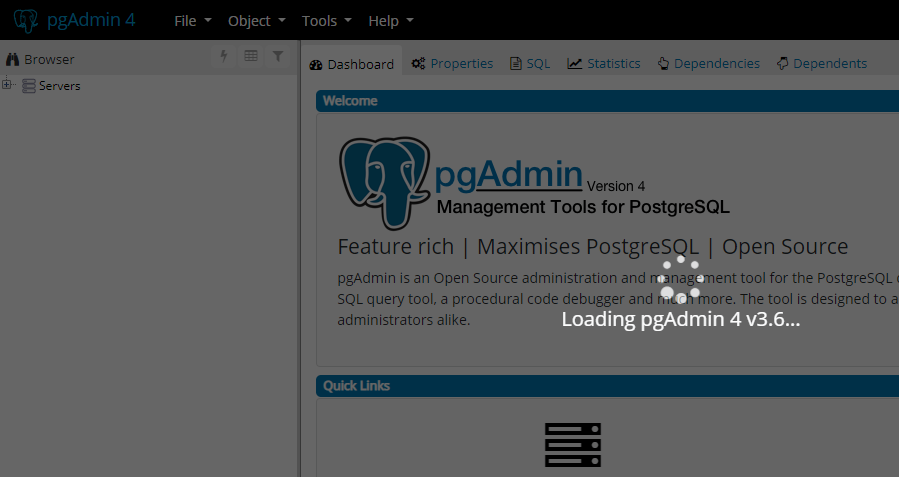899x477 pixels.
Task: Open the File dropdown menu
Action: (x=192, y=21)
